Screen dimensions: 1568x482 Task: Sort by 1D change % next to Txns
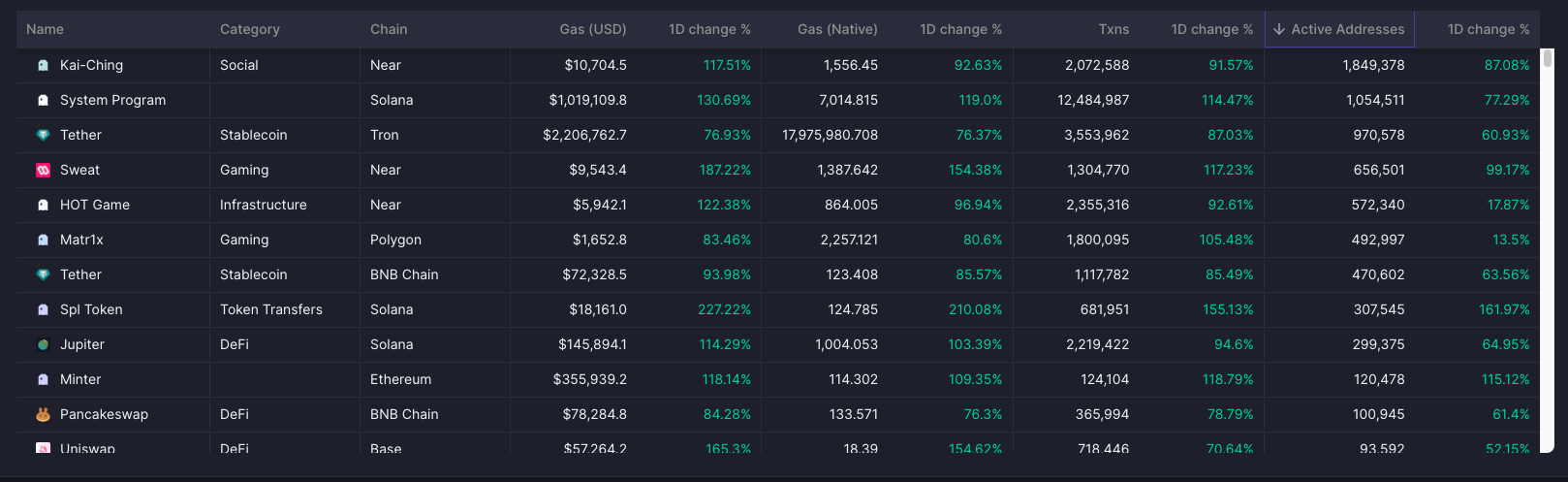(x=1211, y=29)
